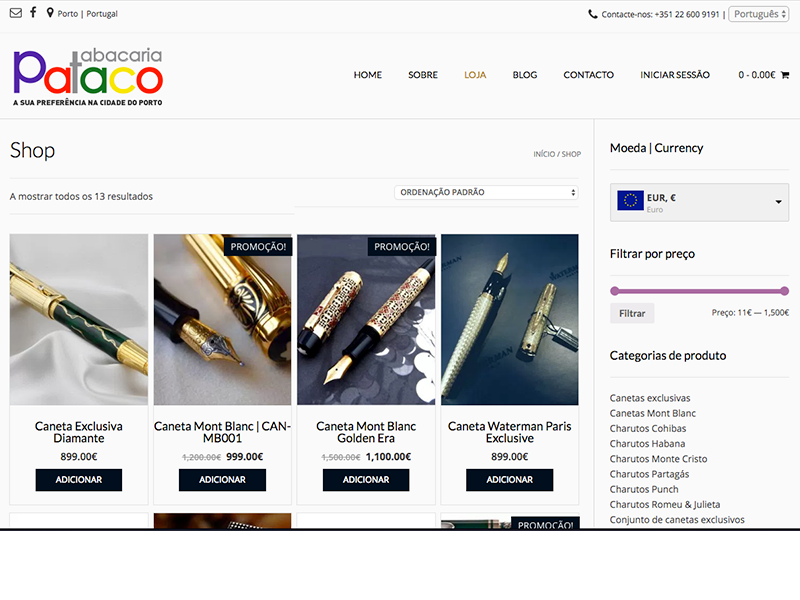Click the 1,100.00€ sale price
This screenshot has height=600, width=800.
388,457
